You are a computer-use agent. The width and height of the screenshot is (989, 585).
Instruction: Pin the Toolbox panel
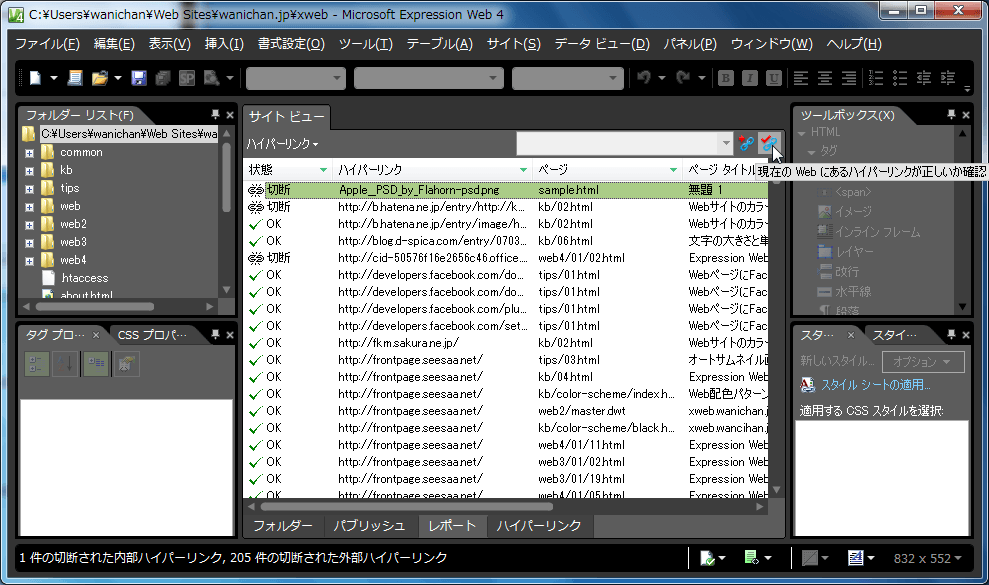pyautogui.click(x=951, y=114)
